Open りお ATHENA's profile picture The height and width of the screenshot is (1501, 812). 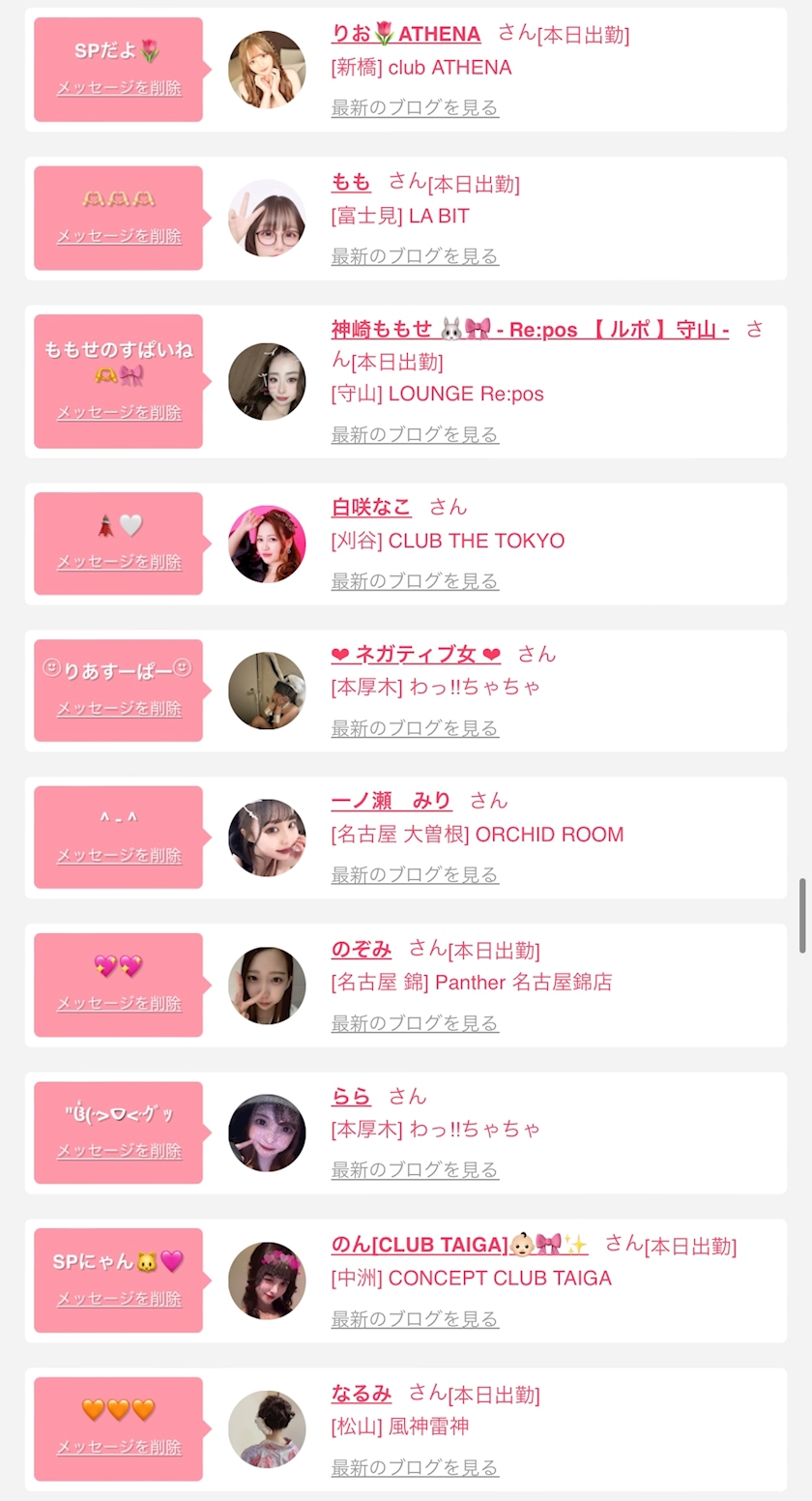(x=267, y=70)
